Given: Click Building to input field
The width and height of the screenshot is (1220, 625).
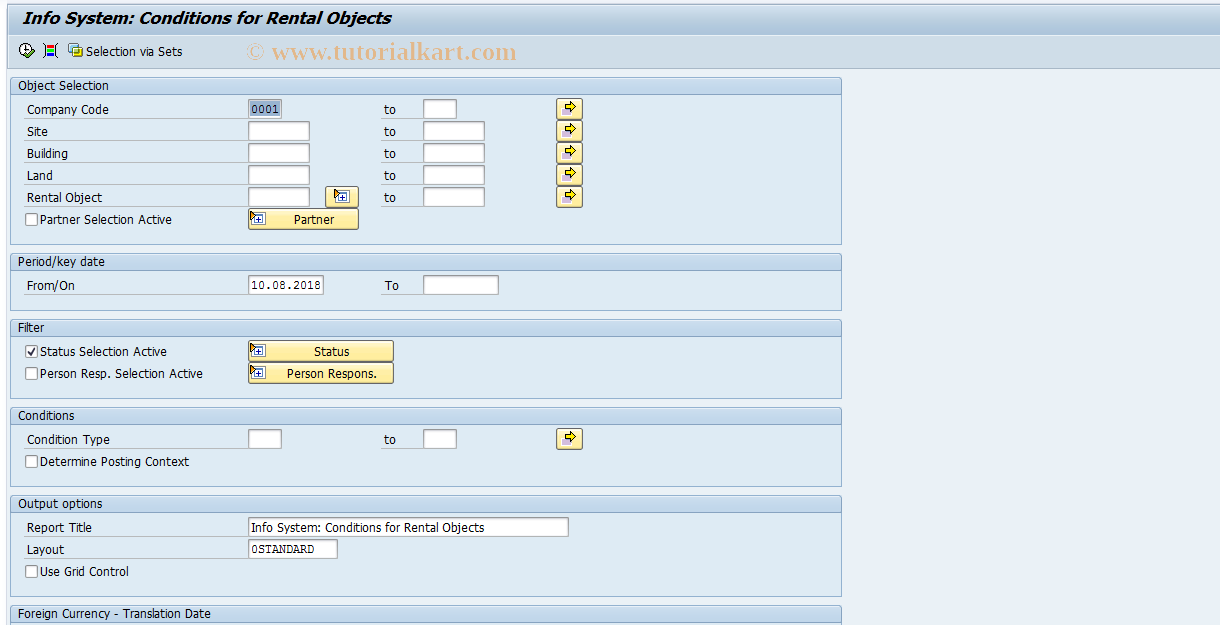Looking at the screenshot, I should coord(454,153).
